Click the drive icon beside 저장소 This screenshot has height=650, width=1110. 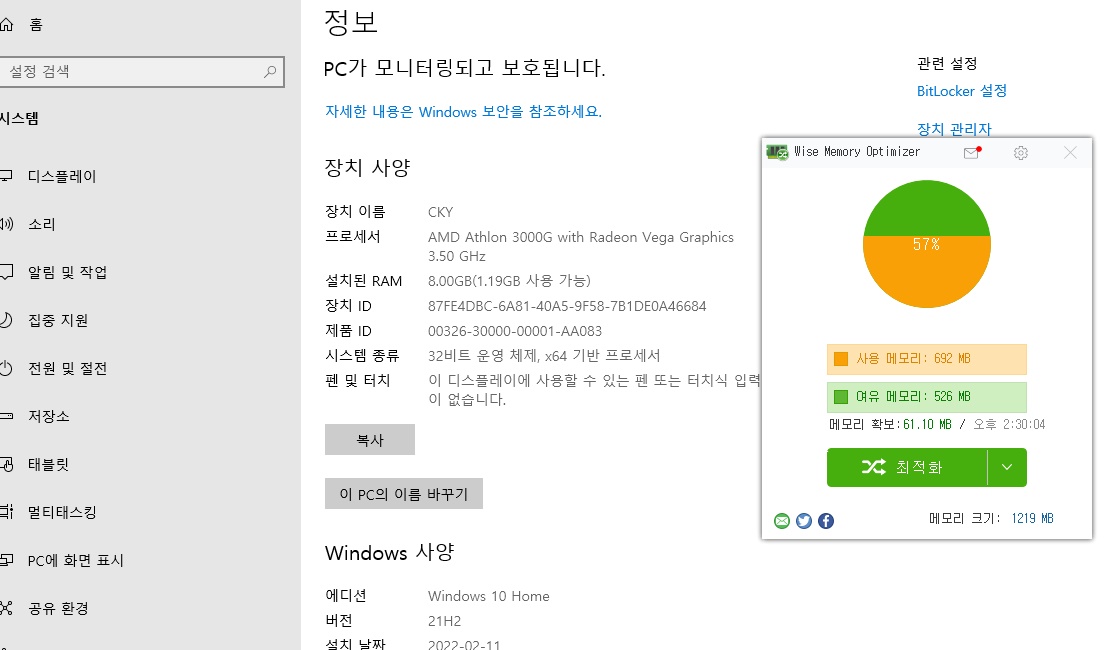click(6, 416)
